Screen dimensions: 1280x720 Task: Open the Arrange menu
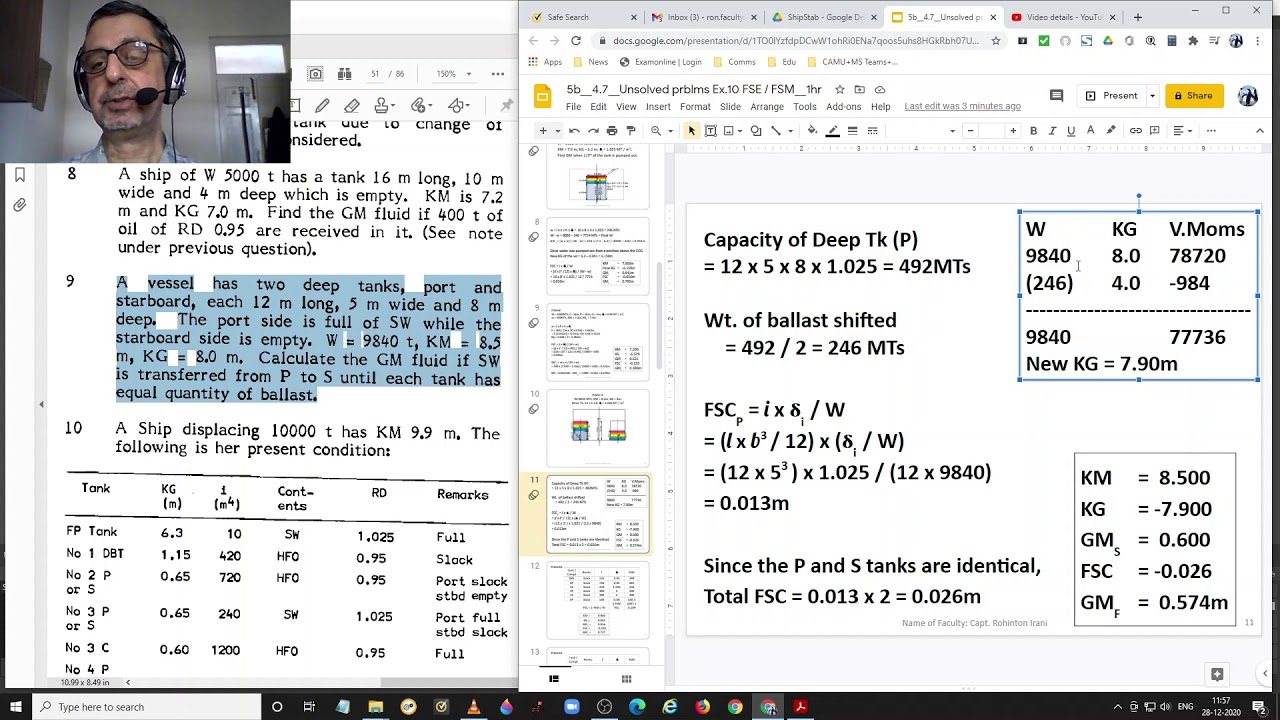pos(767,107)
